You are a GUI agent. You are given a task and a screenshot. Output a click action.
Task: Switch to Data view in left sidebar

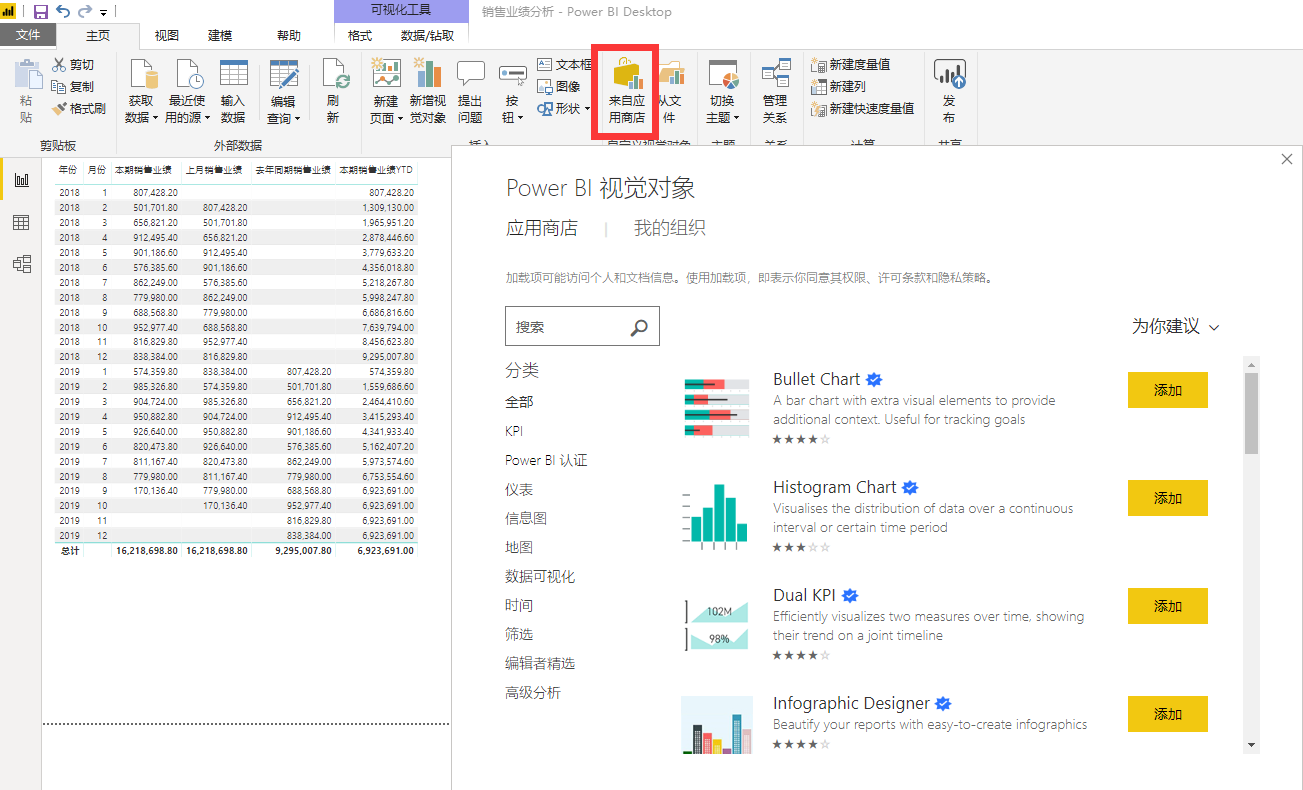[21, 222]
